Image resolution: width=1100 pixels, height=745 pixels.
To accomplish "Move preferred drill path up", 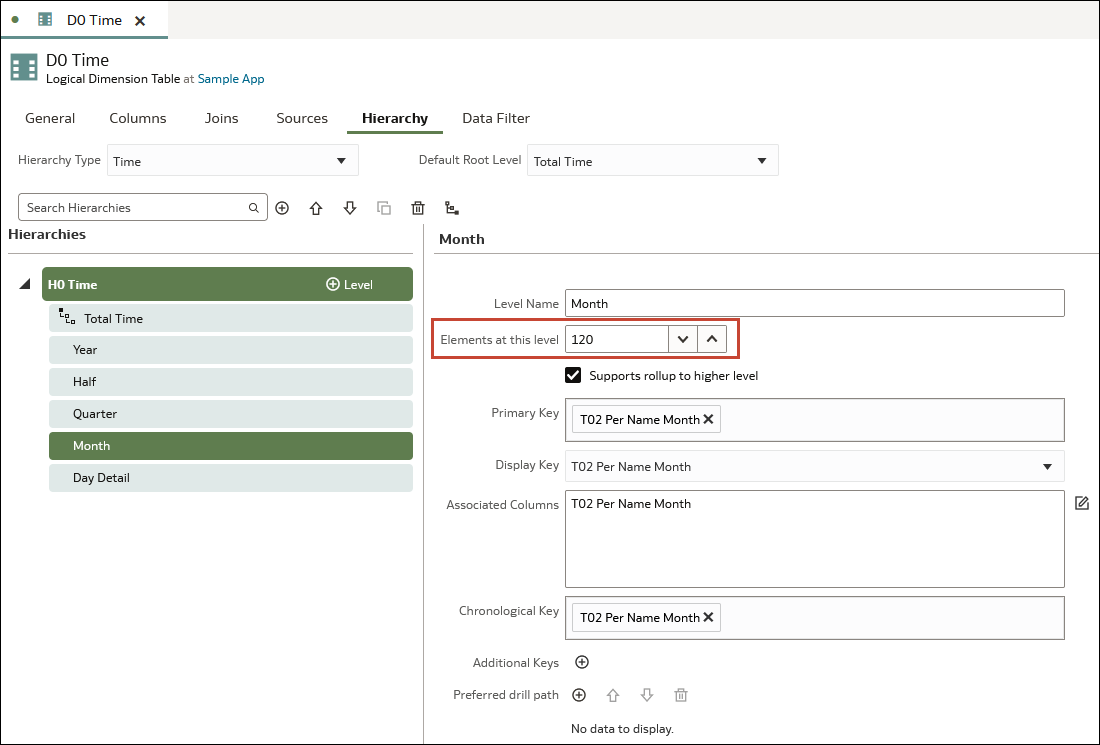I will (612, 694).
